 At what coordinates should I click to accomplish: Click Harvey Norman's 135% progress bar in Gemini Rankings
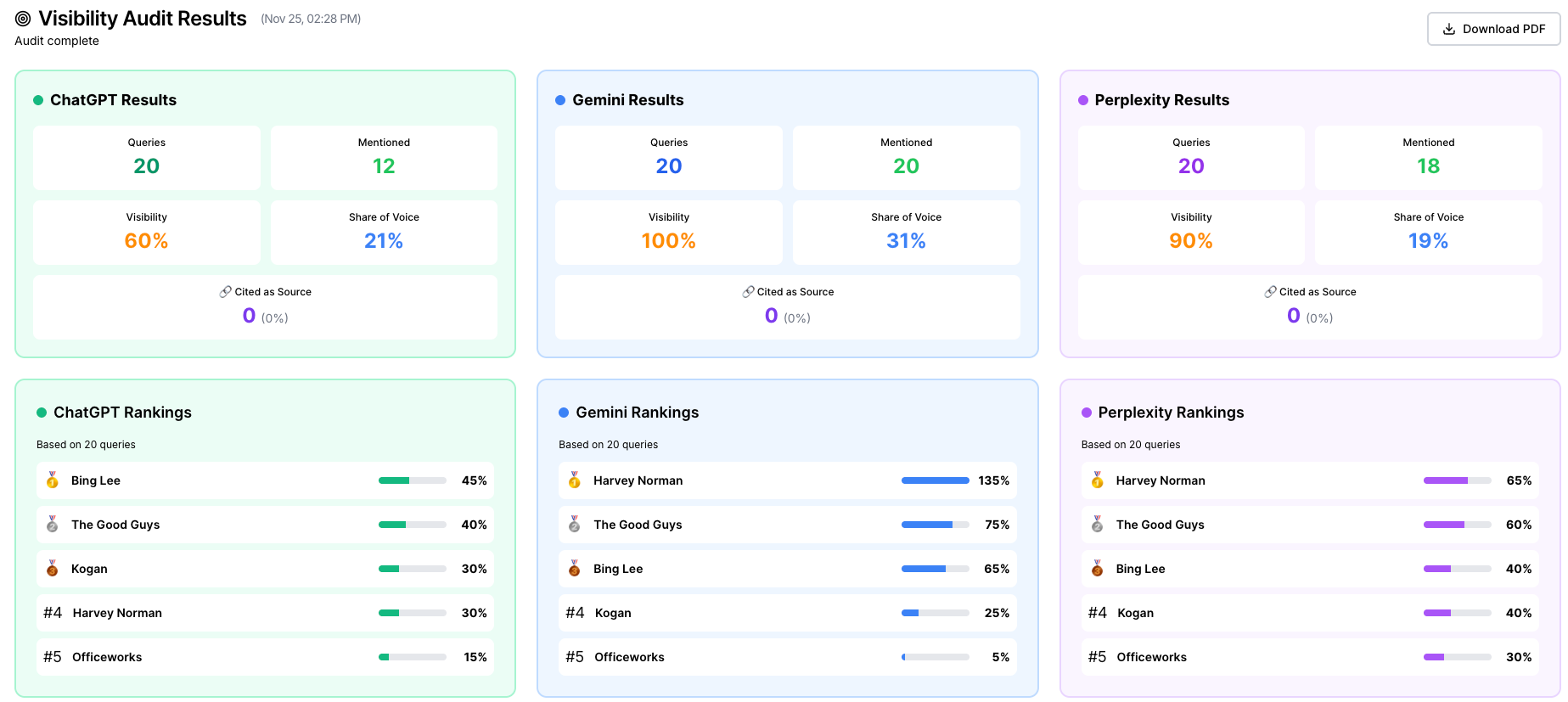pos(936,480)
